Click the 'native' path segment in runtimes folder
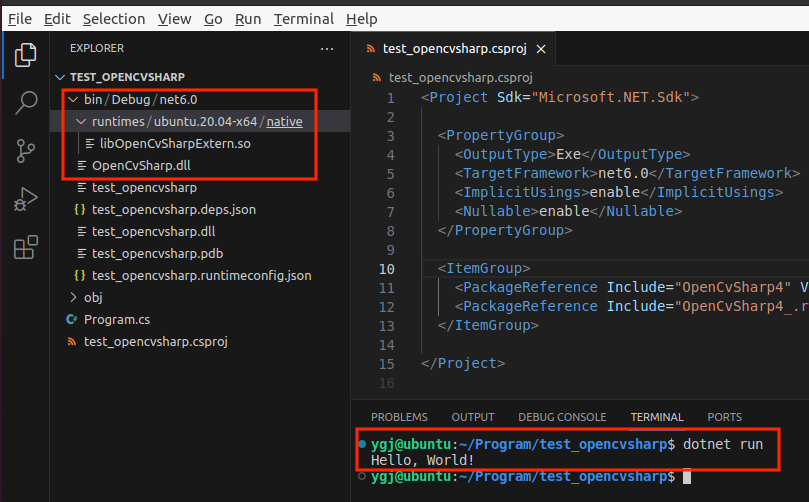Screen dimensions: 809x502 click(x=284, y=121)
